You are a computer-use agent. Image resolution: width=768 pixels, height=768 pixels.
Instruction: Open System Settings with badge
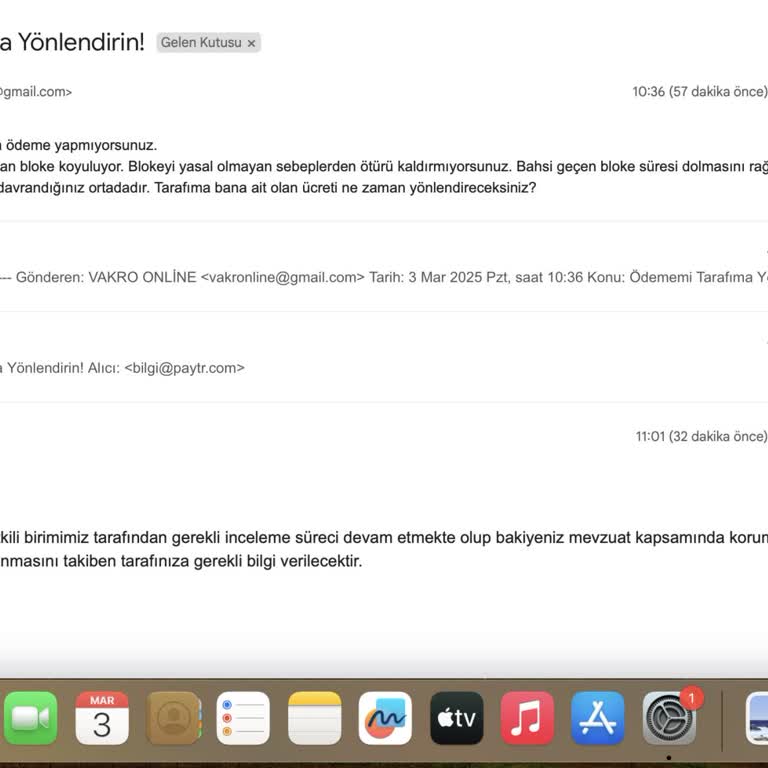669,718
